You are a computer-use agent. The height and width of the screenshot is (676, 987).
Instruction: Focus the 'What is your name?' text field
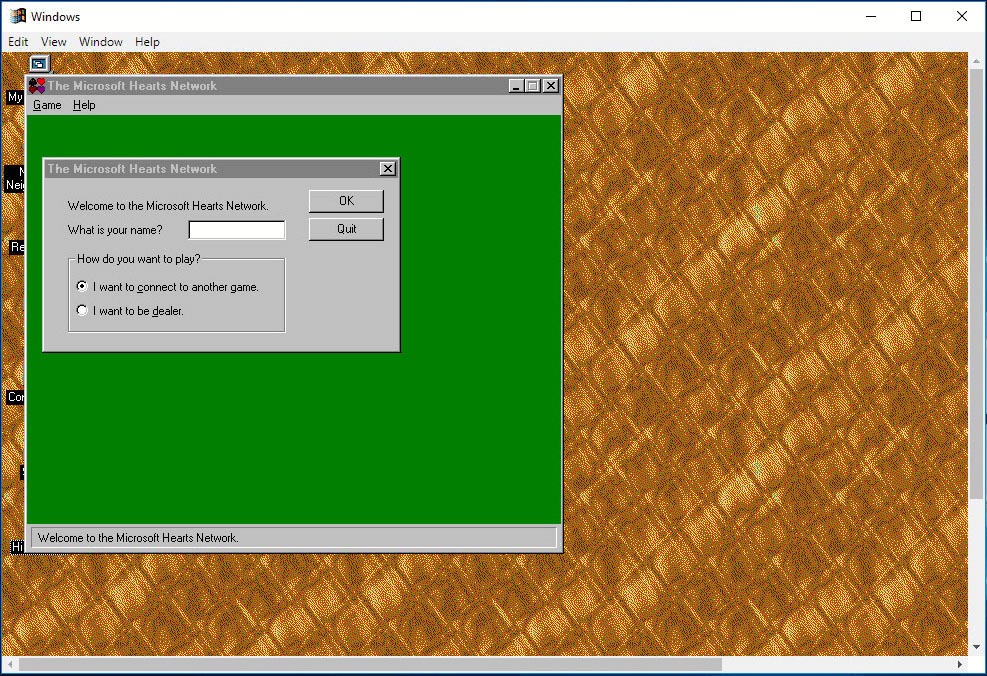pos(237,230)
